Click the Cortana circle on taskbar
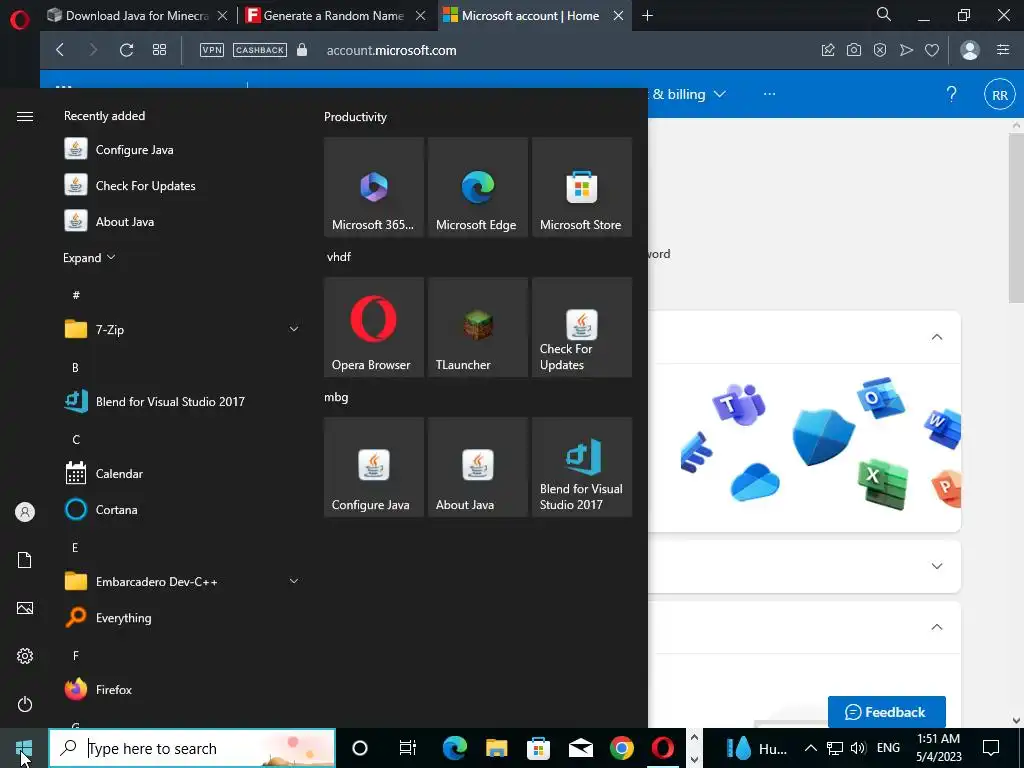 [360, 748]
